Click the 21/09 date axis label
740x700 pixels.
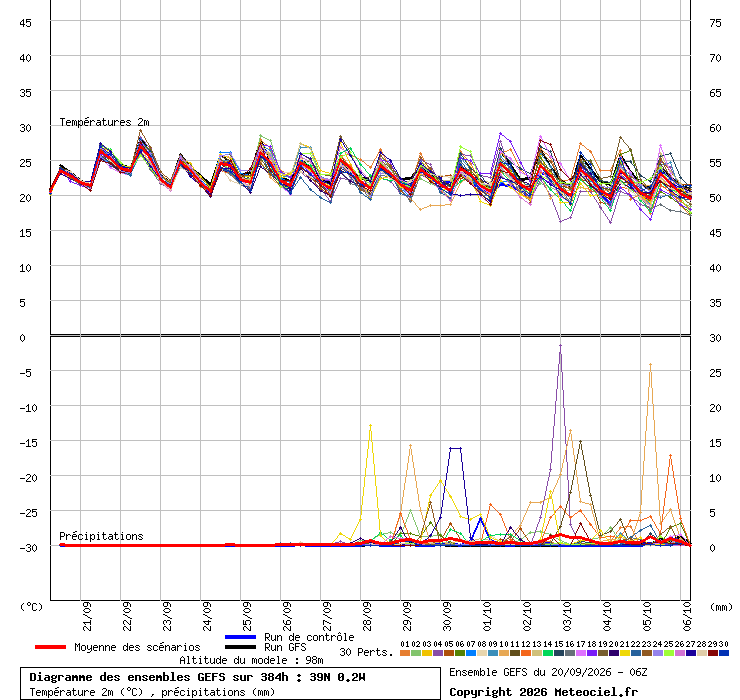[x=87, y=616]
